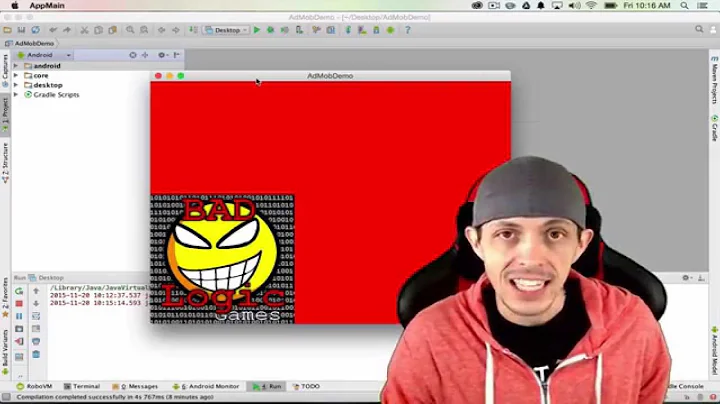720x404 pixels.
Task: Click the Run with Coverage icon
Action: [285, 30]
